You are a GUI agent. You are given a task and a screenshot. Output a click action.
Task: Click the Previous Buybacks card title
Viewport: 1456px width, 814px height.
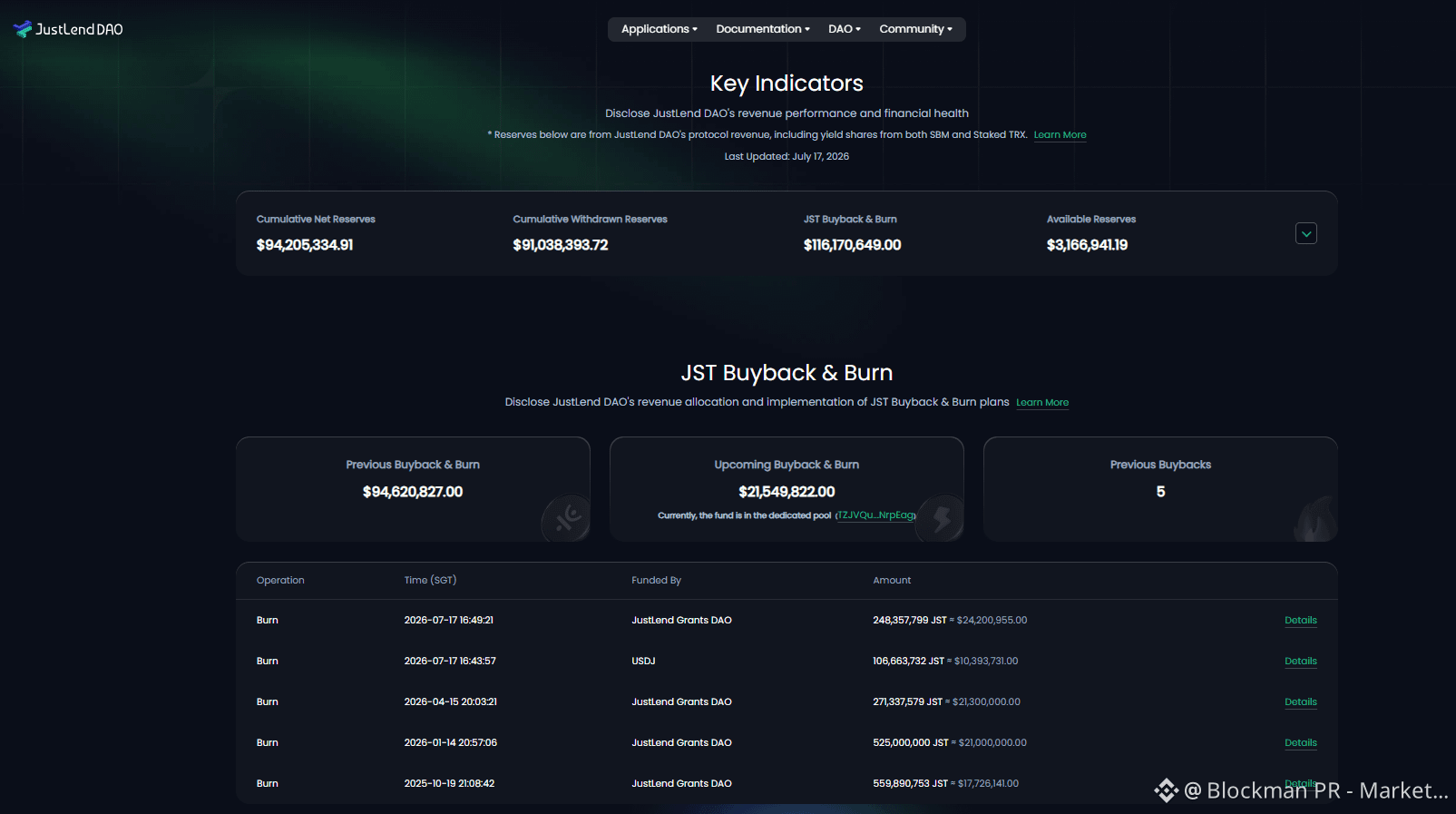(x=1160, y=465)
